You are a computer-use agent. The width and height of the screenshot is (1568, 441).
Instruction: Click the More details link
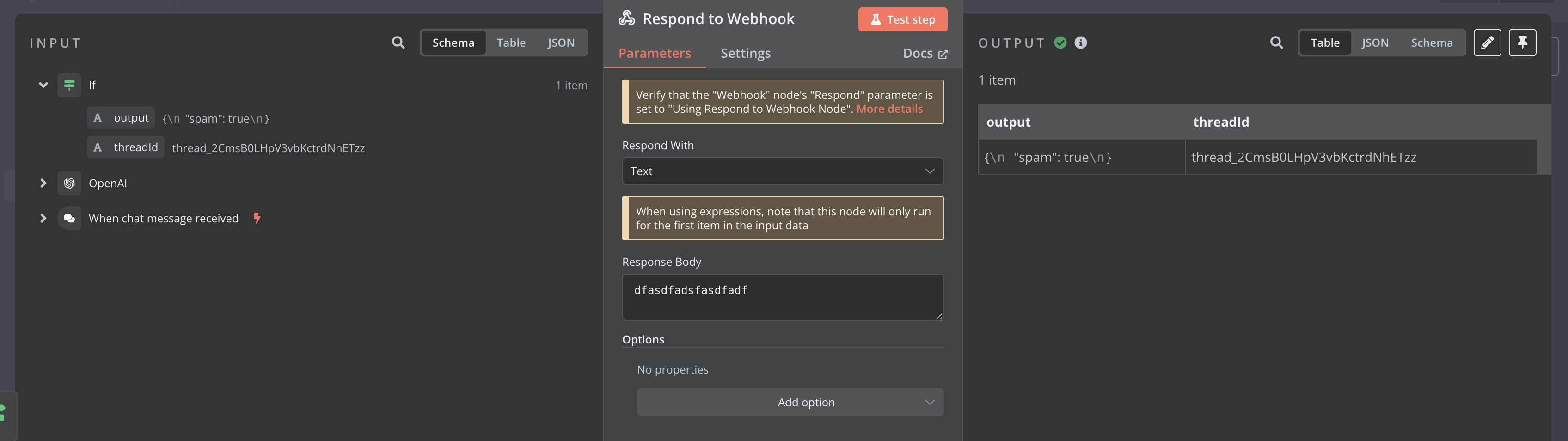(889, 109)
